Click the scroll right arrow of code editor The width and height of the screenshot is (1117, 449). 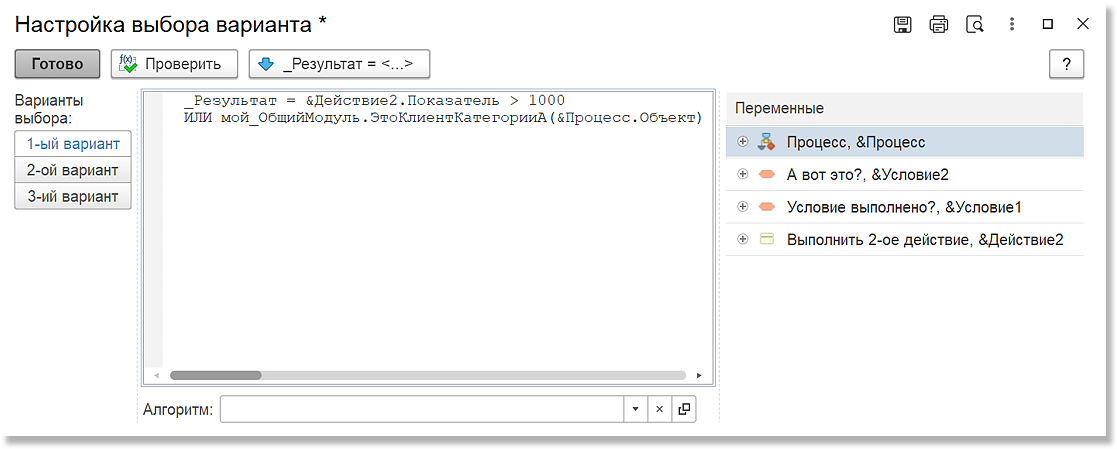click(699, 375)
